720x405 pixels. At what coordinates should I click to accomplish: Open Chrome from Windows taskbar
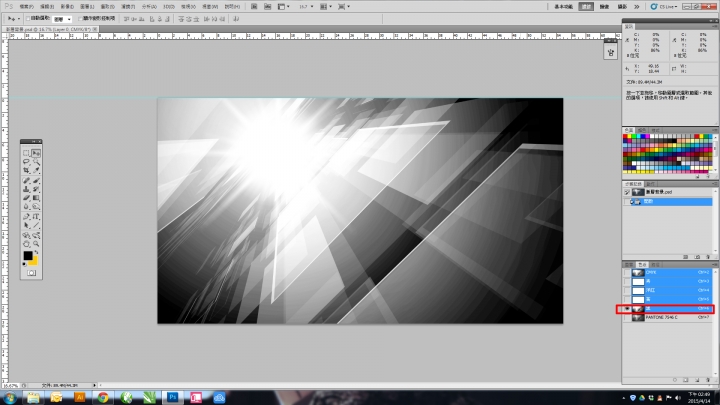click(x=103, y=397)
